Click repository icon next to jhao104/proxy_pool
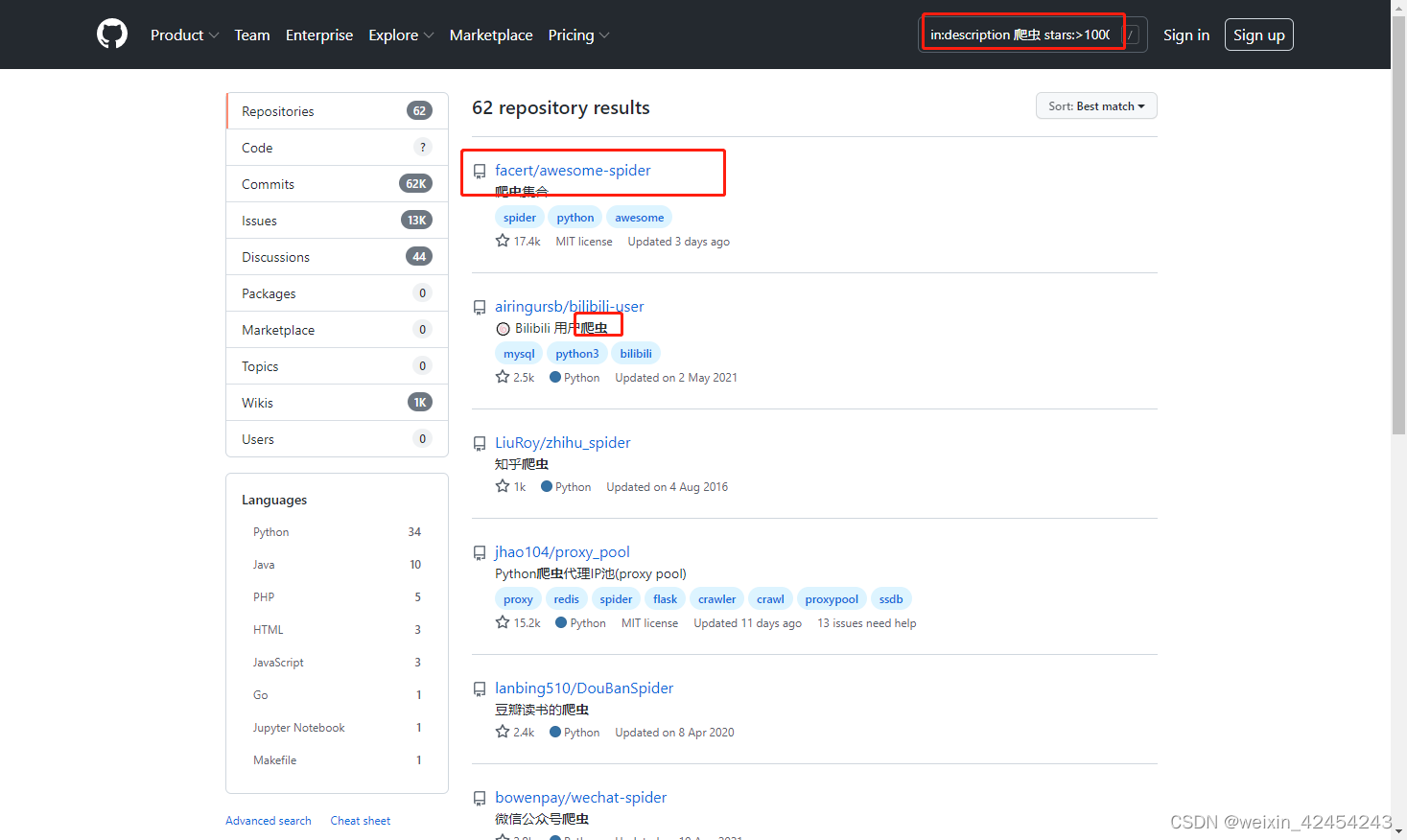 (480, 553)
